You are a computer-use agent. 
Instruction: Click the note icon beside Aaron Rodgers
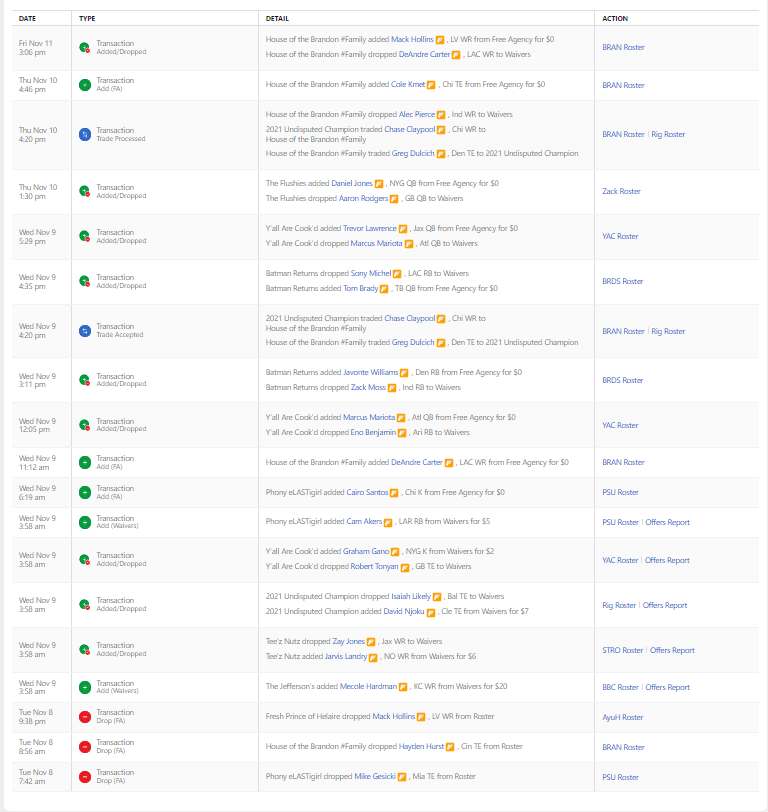(x=394, y=198)
